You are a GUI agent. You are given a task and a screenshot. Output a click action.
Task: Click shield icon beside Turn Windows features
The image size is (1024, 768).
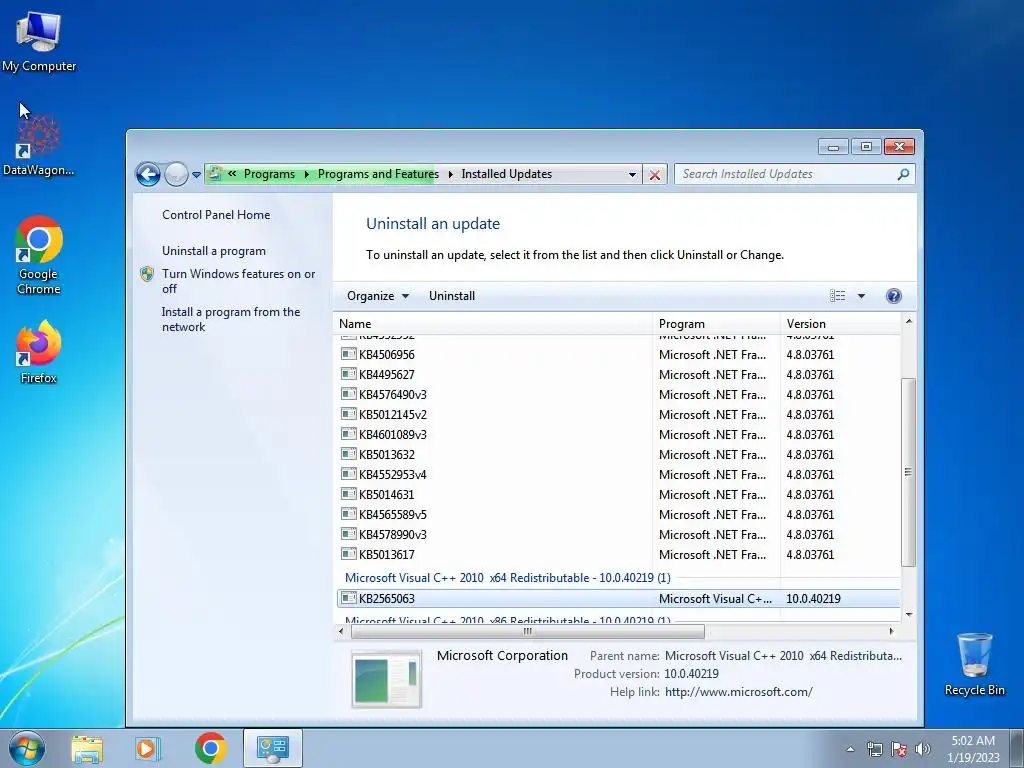coord(147,274)
